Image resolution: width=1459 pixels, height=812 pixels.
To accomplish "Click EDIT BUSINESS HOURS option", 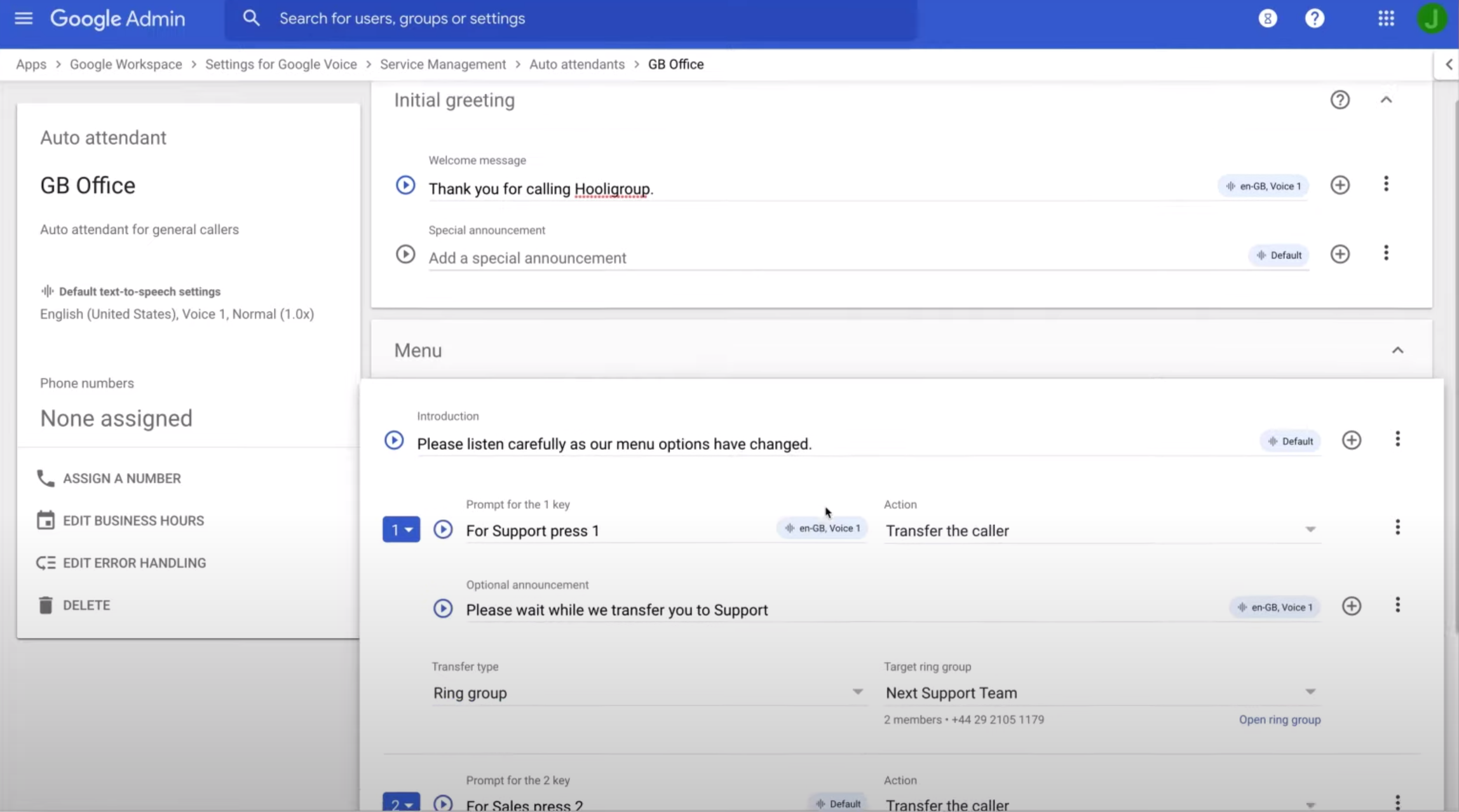I will tap(133, 520).
